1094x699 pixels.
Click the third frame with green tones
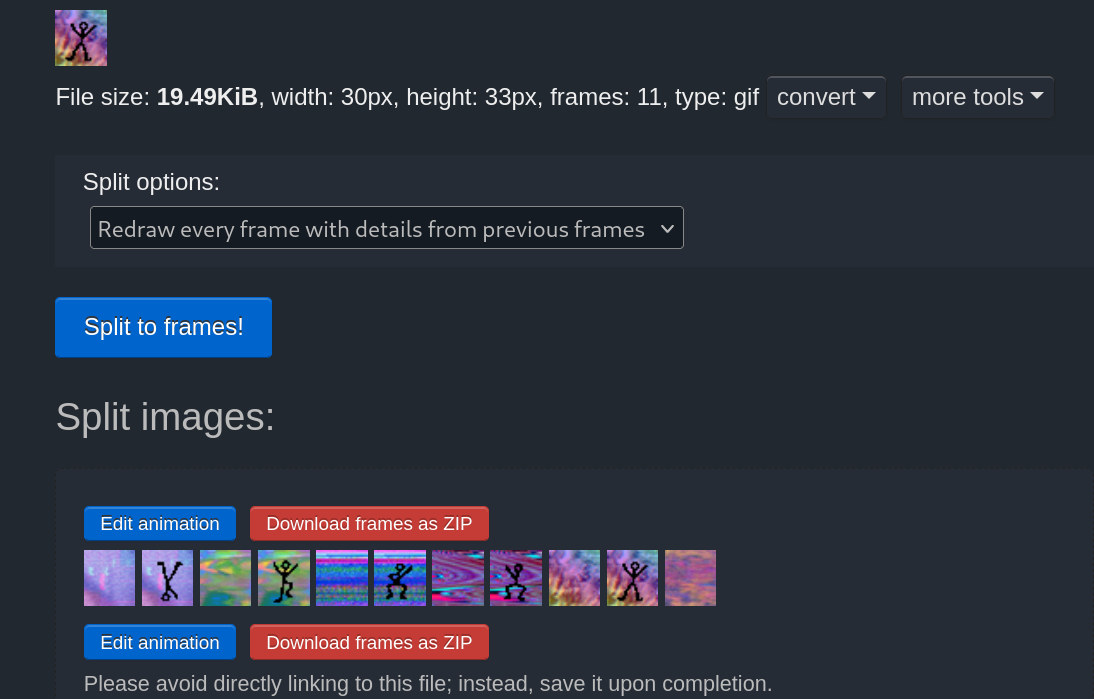coord(225,577)
